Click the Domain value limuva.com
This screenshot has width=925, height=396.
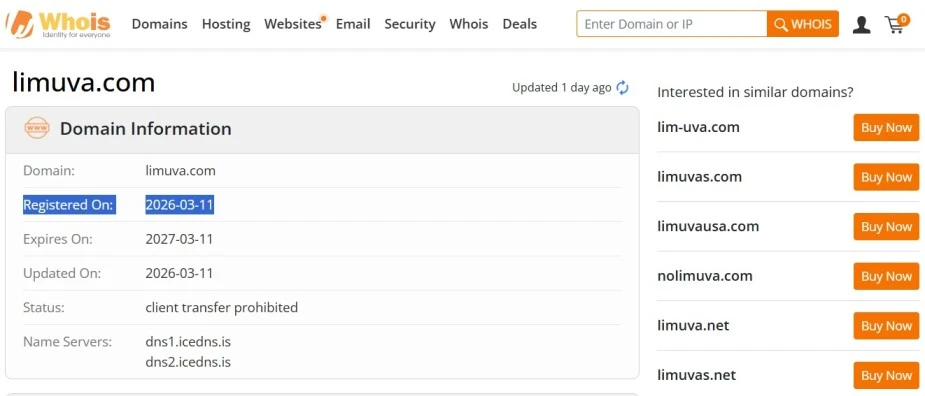[181, 171]
